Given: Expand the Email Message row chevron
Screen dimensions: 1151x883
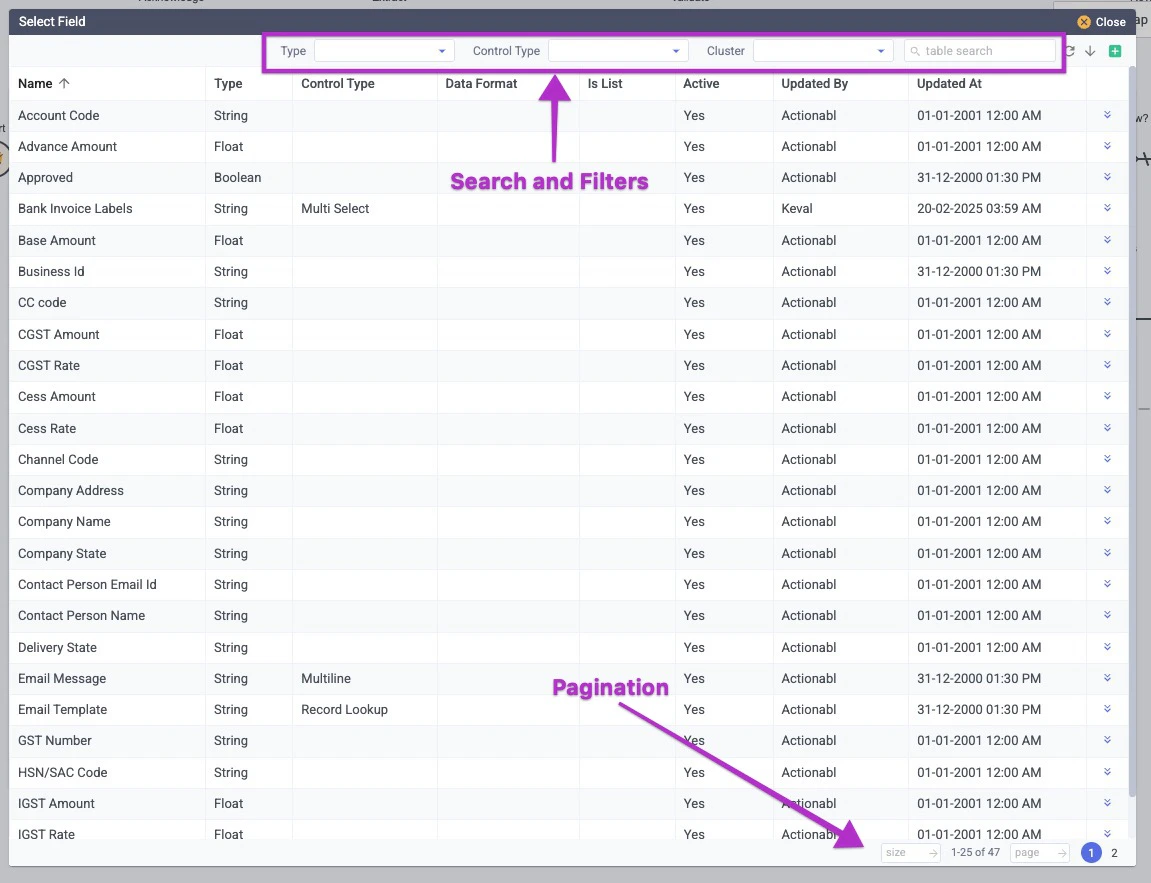Looking at the screenshot, I should (x=1107, y=677).
